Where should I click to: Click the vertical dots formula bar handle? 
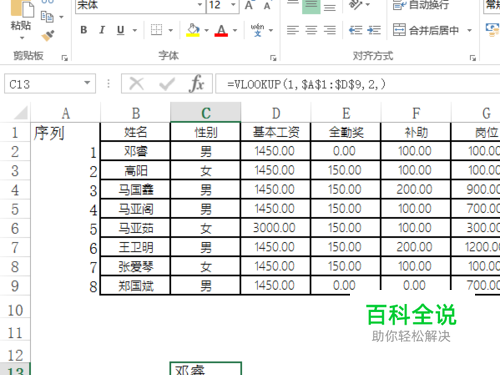[108, 83]
